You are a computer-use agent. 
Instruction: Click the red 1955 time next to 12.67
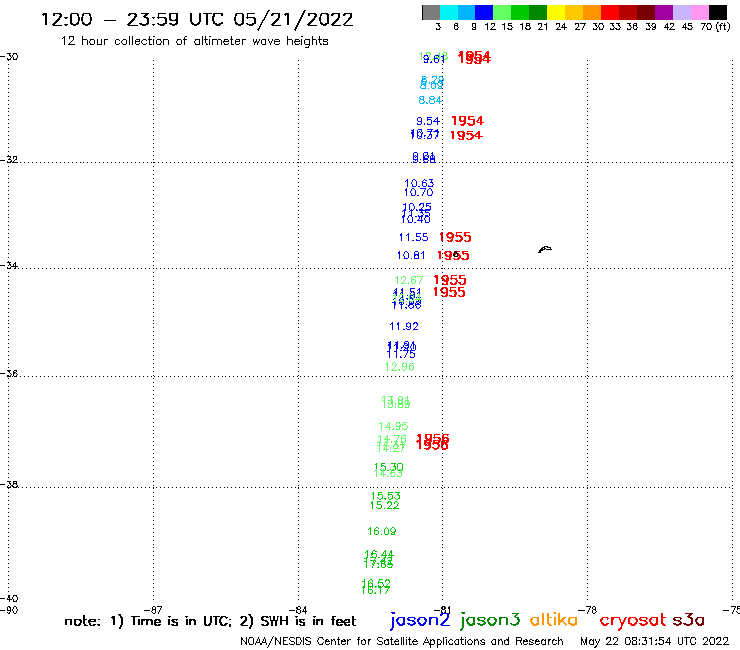coord(450,280)
